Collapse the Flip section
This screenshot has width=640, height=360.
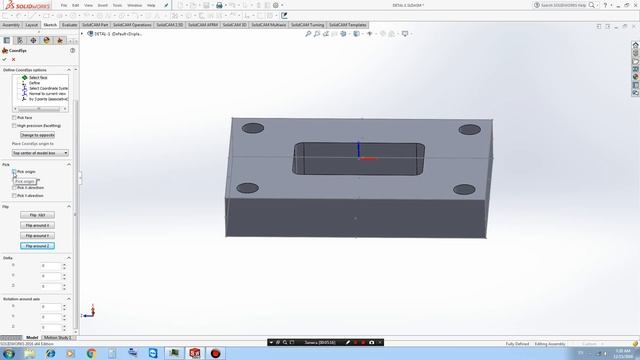(69, 207)
